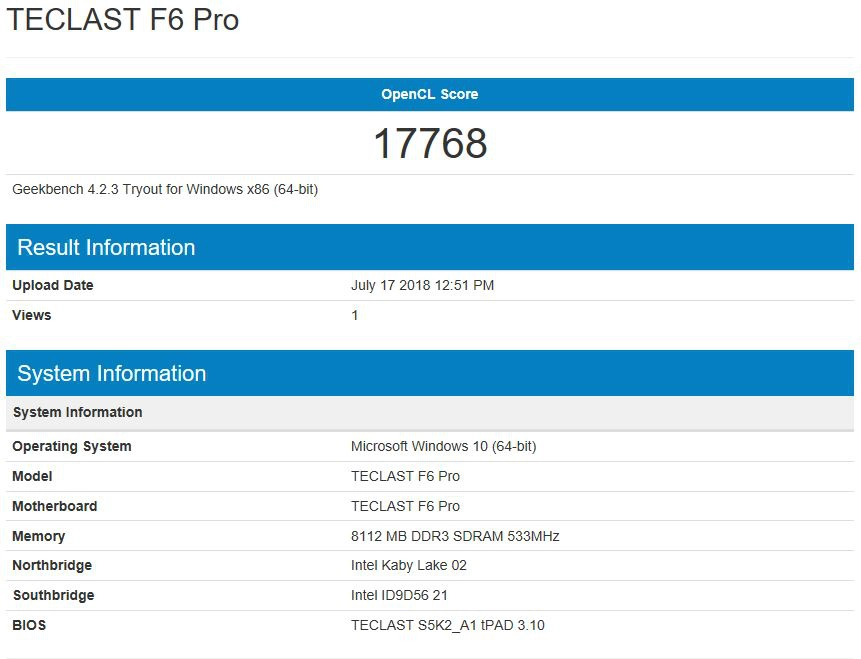Screen dimensions: 861x659
Task: Click the Result Information section header
Action: pos(430,247)
